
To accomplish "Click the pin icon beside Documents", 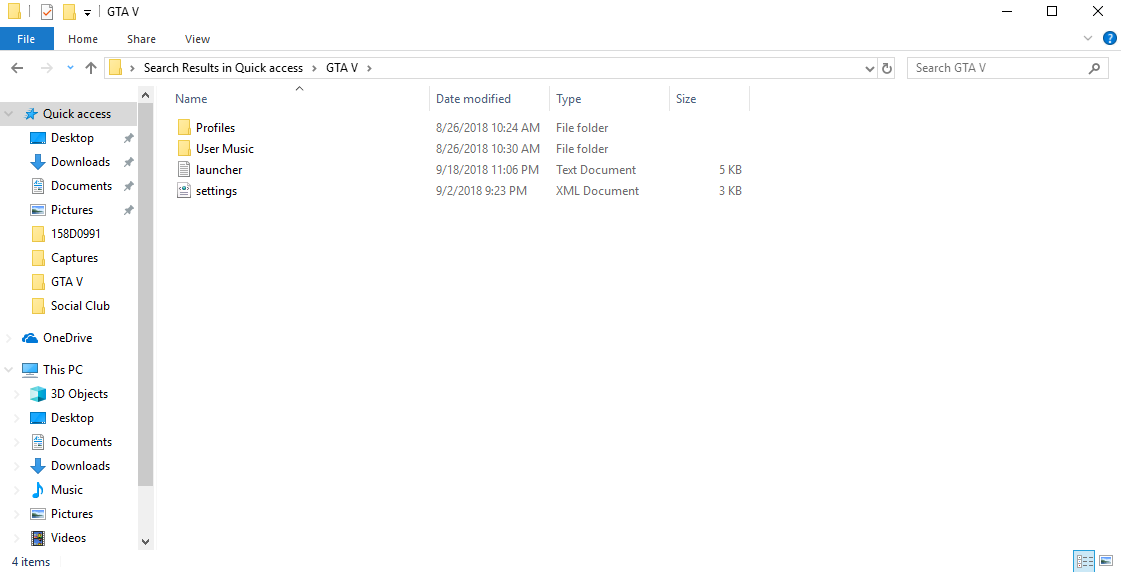I will click(x=129, y=186).
